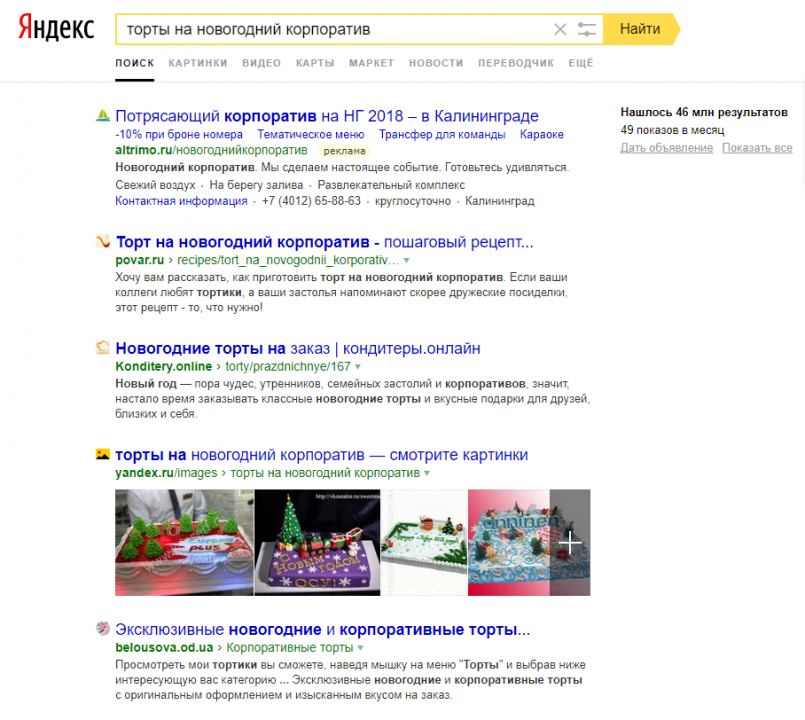
Task: Open purple С Новым Годом cake thumbnail
Action: [x=317, y=542]
